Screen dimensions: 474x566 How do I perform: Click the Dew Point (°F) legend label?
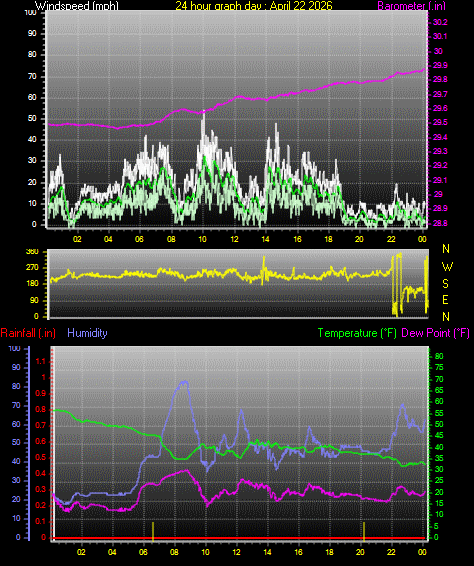[x=435, y=333]
